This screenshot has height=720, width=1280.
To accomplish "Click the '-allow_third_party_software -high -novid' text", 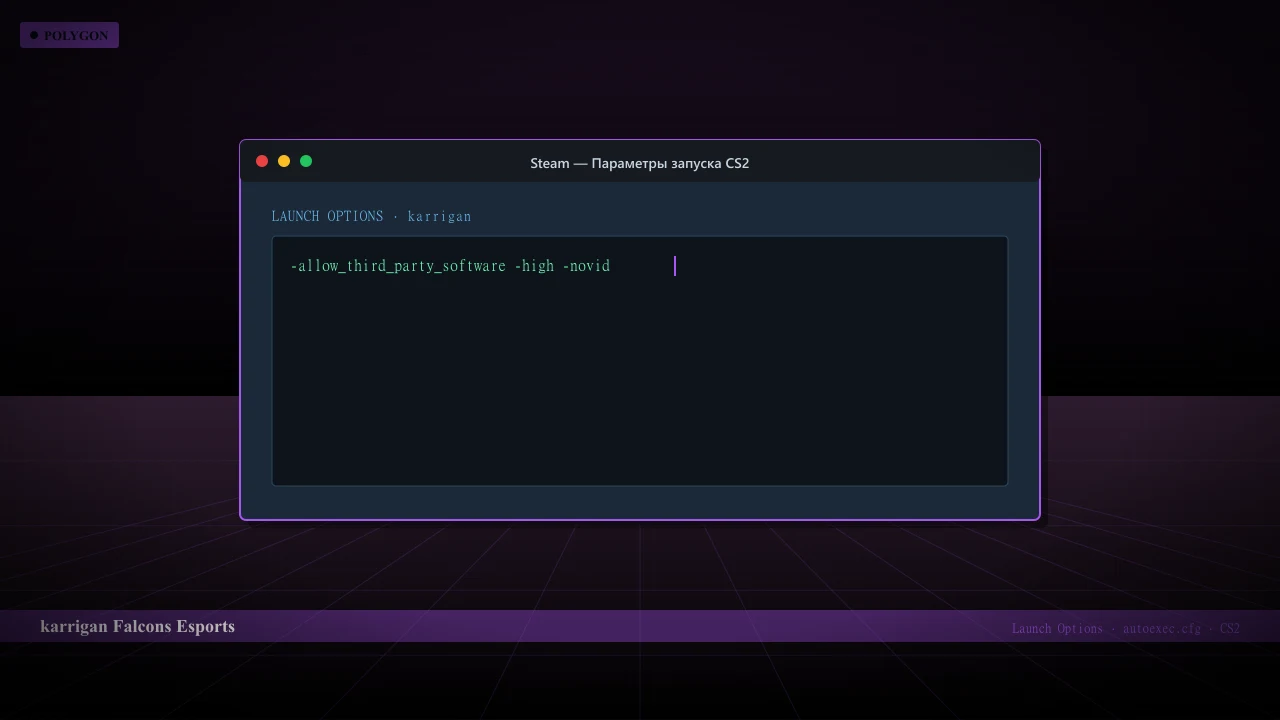I will pos(450,266).
